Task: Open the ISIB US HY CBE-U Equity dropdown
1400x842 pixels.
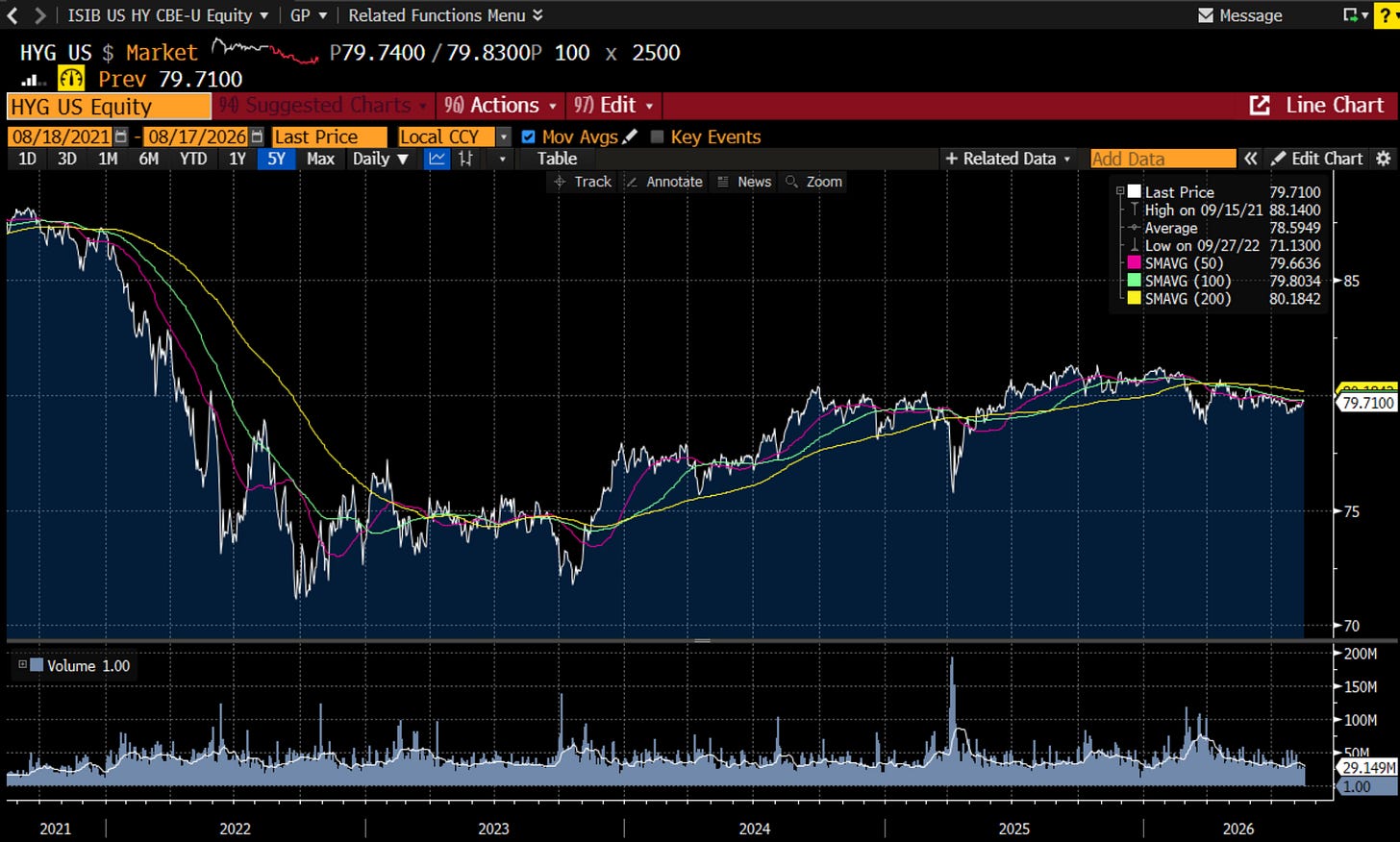Action: [168, 15]
